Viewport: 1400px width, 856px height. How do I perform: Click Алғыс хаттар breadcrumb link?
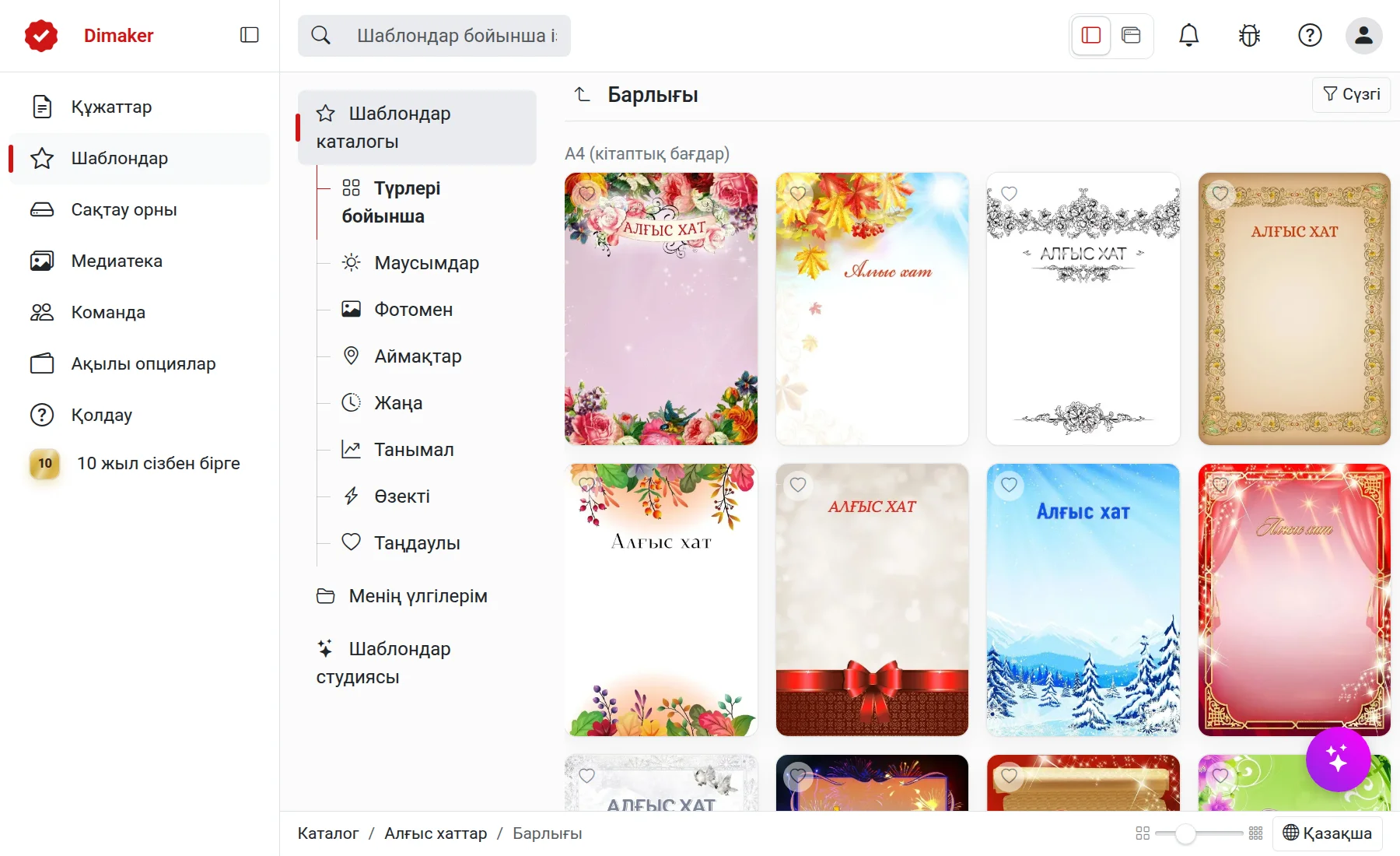436,833
